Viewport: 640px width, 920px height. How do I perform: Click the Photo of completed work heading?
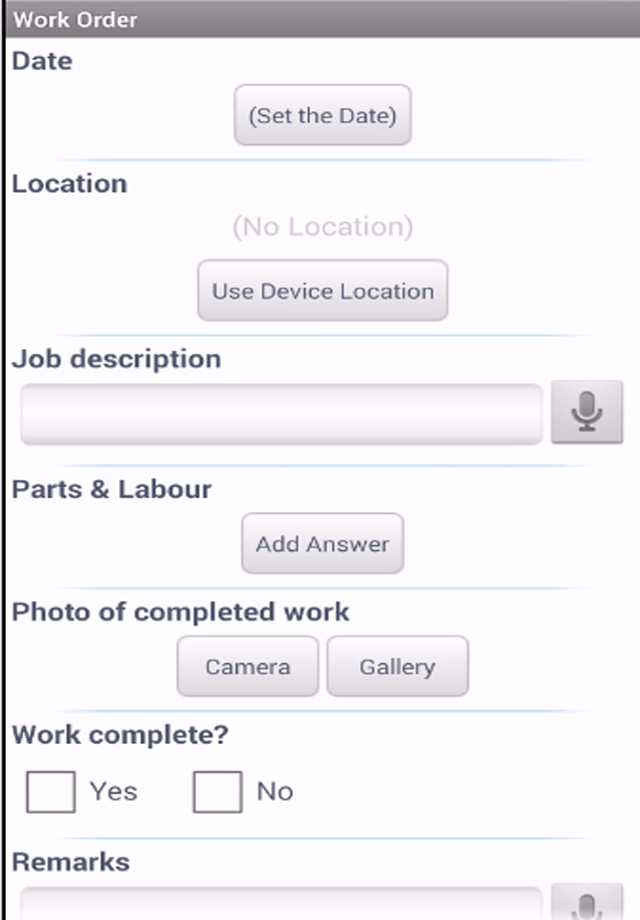pyautogui.click(x=181, y=612)
